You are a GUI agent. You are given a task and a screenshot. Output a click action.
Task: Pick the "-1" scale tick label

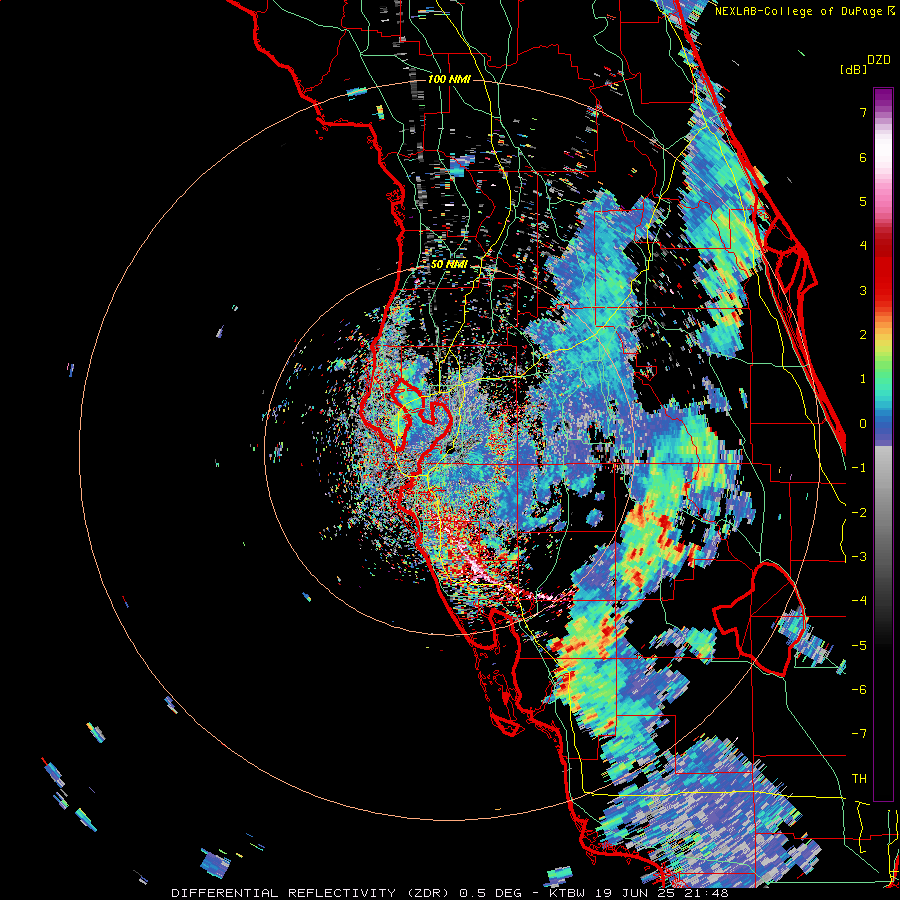(x=859, y=468)
